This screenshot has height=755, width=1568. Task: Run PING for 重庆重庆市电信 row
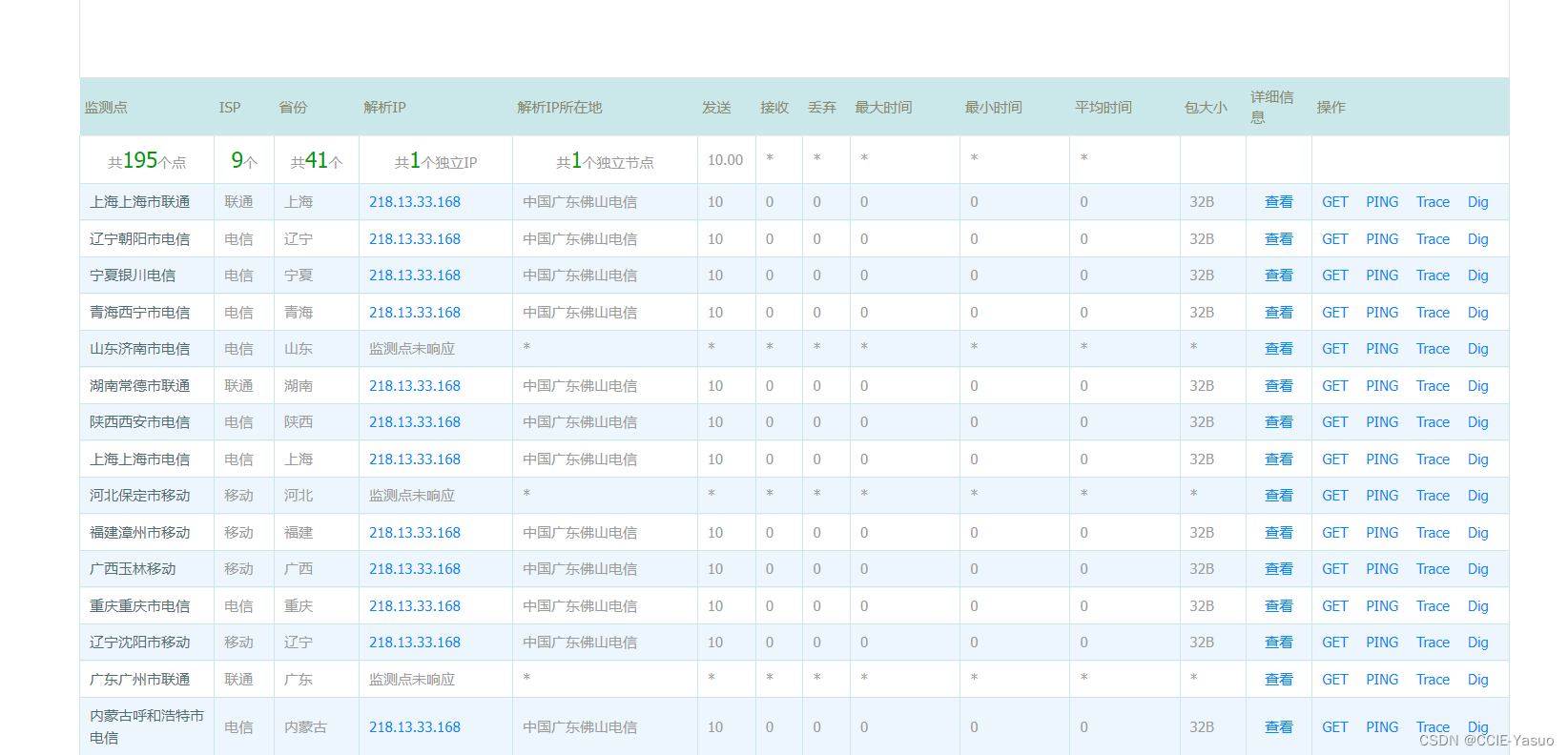pos(1382,606)
